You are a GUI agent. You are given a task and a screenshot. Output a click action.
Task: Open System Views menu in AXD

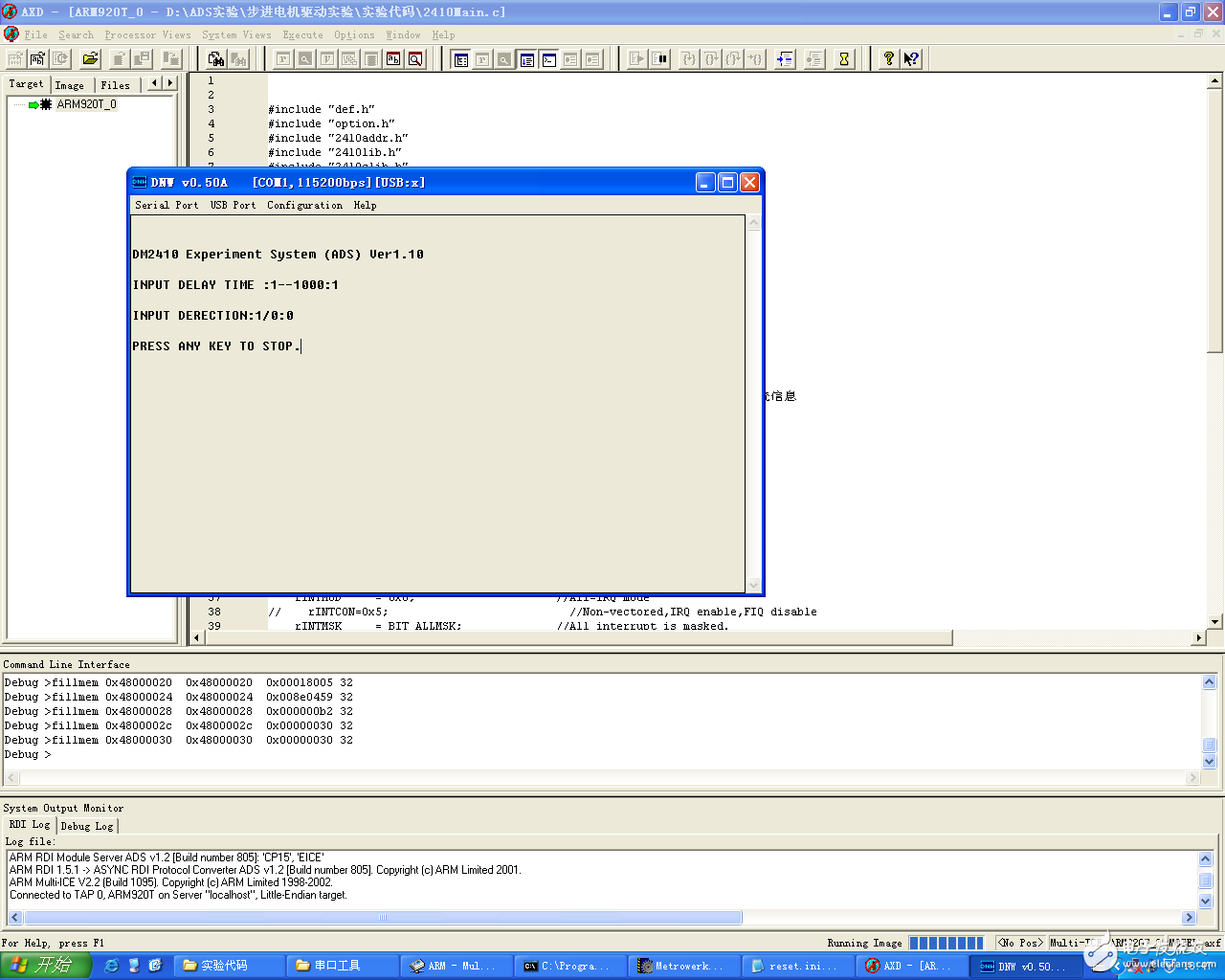click(x=236, y=34)
